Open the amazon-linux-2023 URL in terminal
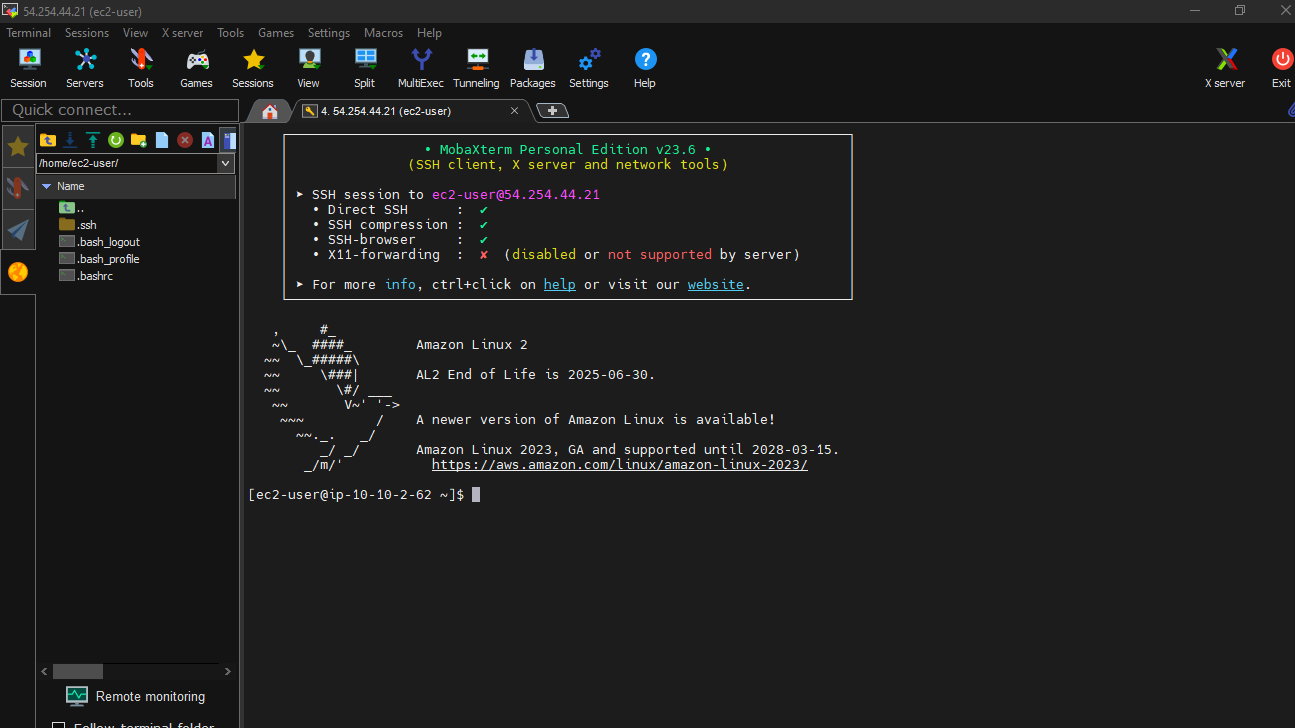Screen dimensions: 1295x728 tap(620, 465)
